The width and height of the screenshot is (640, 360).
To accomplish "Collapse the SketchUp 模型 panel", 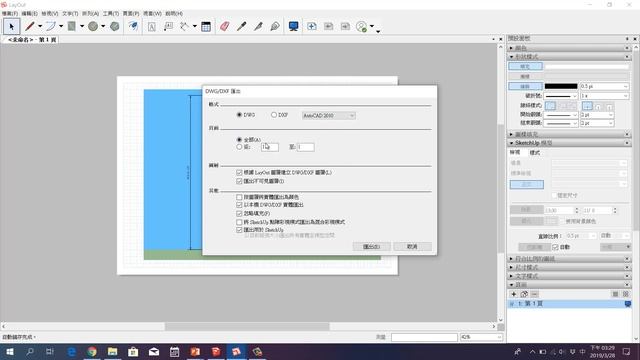I will (x=511, y=143).
